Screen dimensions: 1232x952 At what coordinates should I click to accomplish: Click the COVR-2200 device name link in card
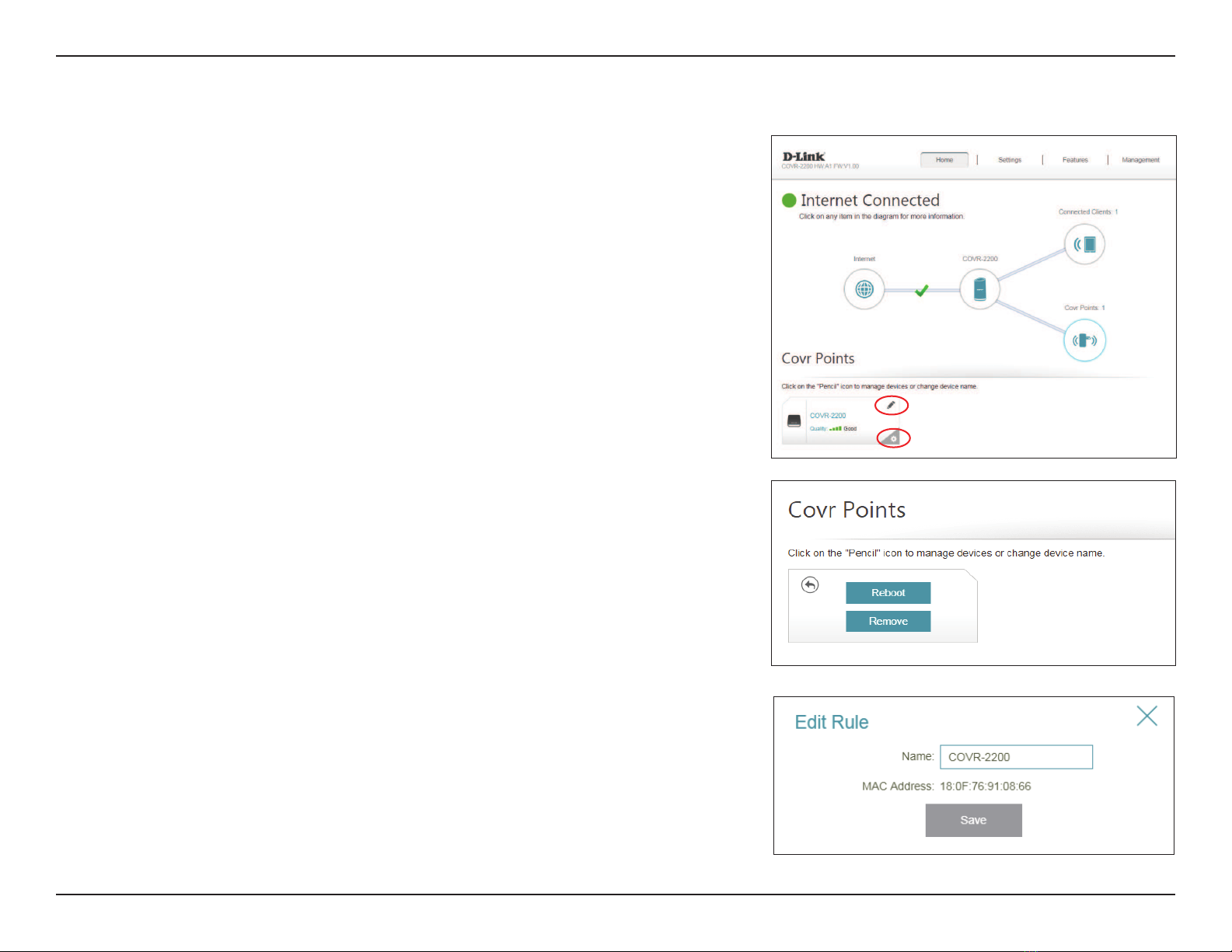[x=828, y=416]
